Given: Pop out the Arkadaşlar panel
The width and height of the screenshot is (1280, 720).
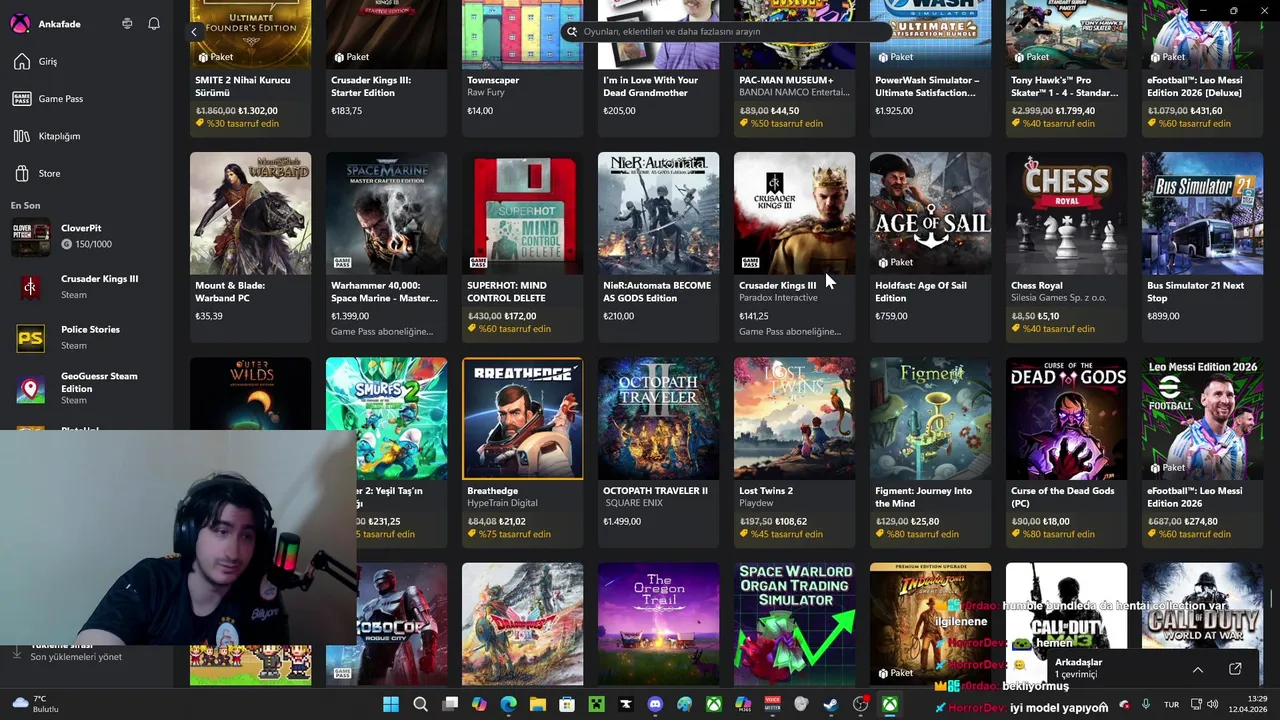Looking at the screenshot, I should [1235, 669].
